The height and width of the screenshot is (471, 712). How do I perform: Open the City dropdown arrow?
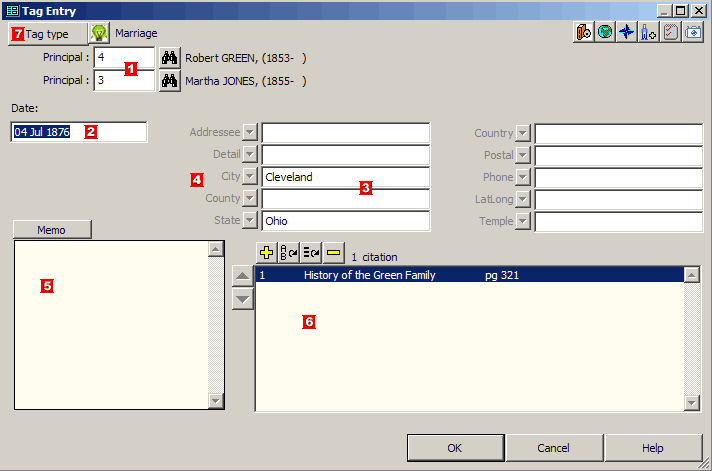point(250,176)
